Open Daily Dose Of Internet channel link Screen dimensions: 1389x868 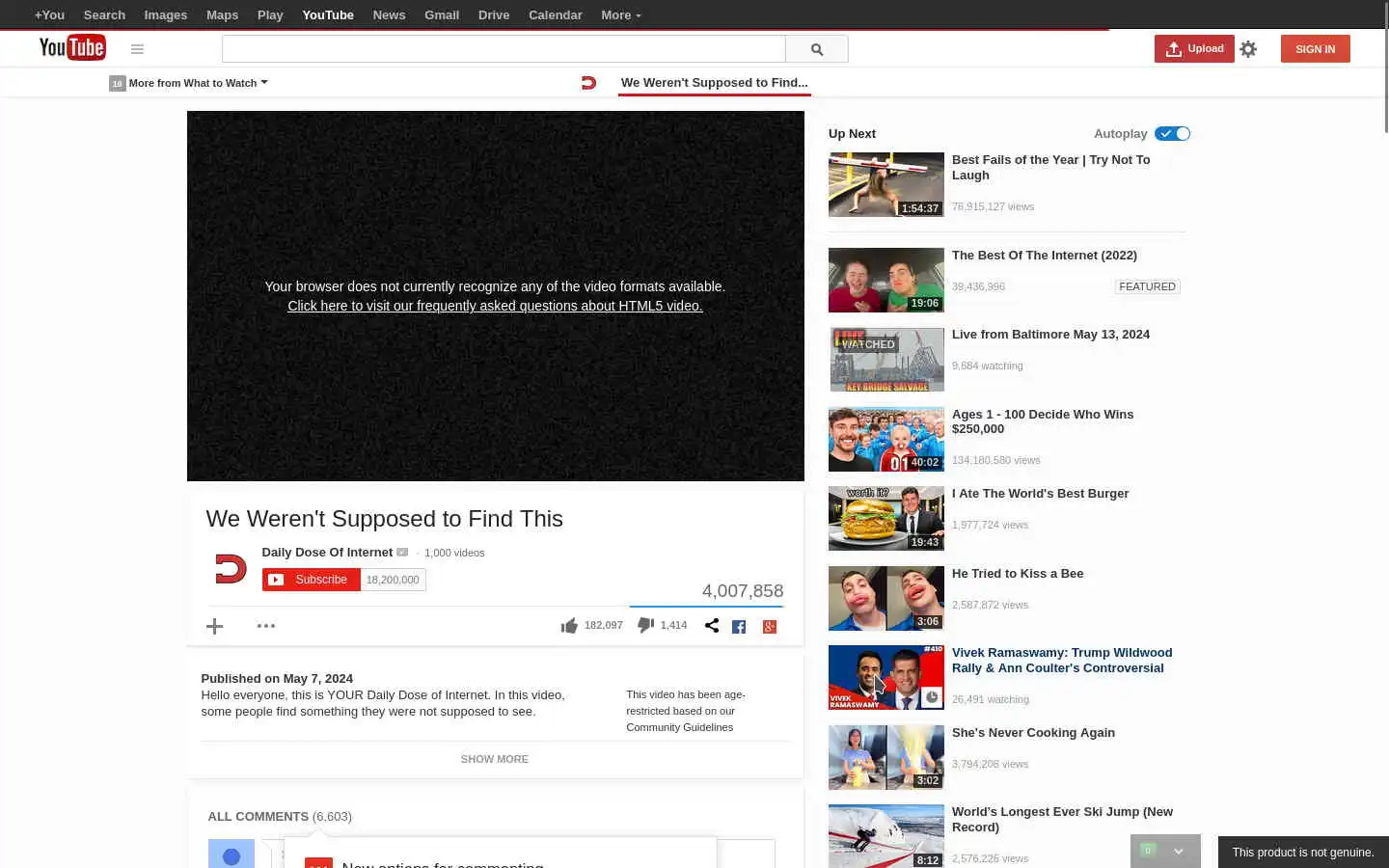[327, 553]
